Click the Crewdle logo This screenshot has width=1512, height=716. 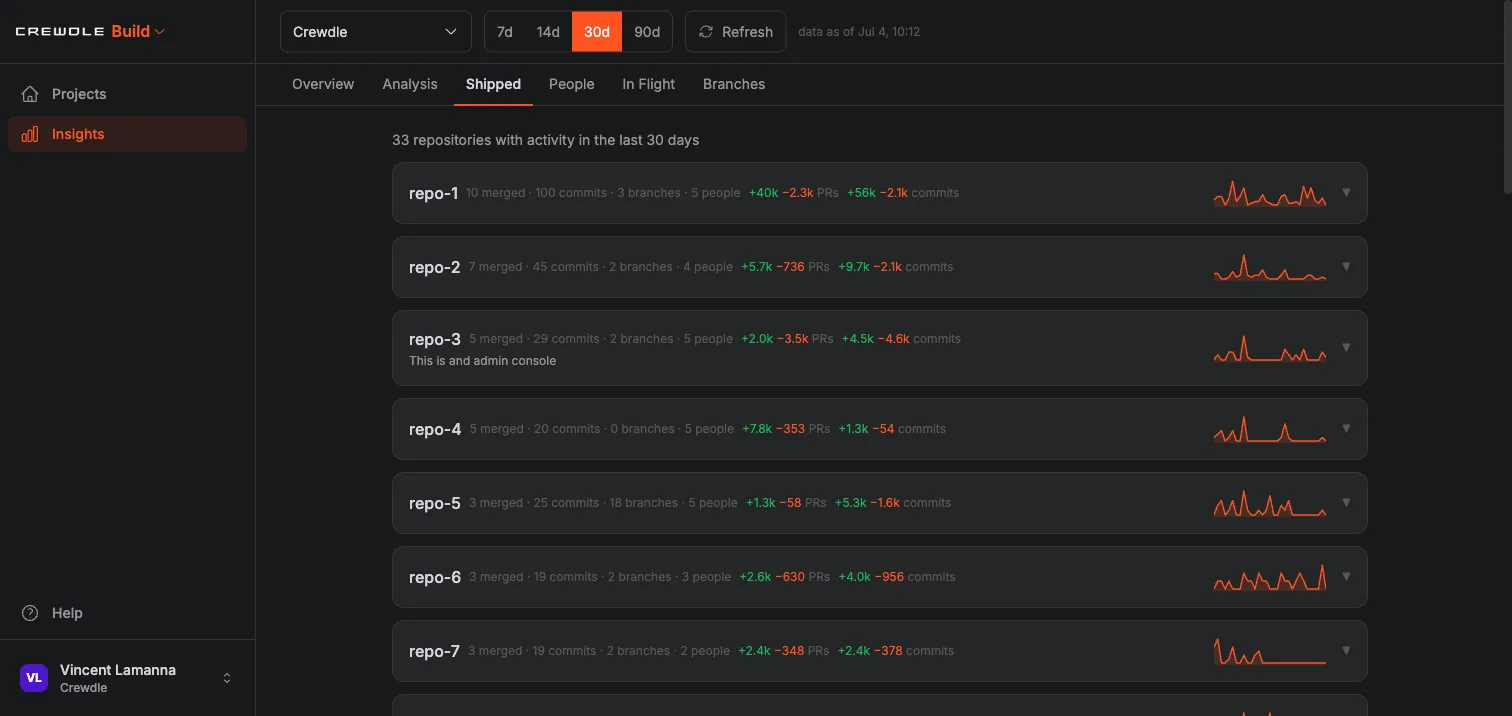point(60,32)
